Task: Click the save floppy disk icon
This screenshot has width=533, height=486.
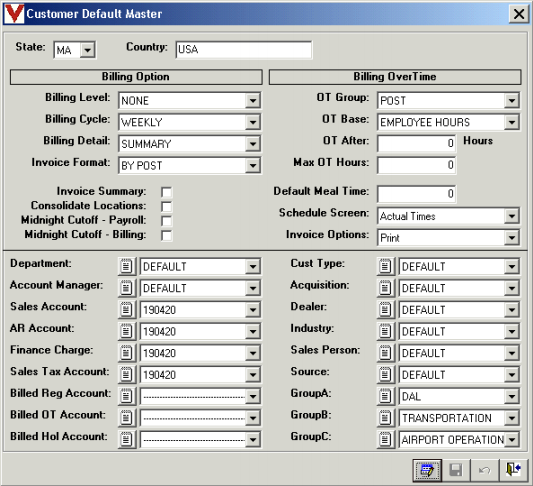Action: pyautogui.click(x=456, y=470)
